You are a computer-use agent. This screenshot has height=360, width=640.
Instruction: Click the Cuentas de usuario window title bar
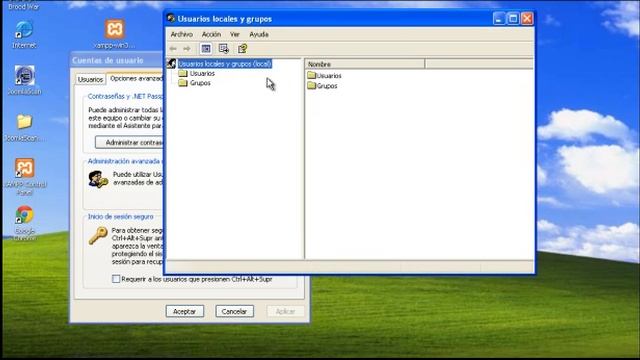coord(117,60)
